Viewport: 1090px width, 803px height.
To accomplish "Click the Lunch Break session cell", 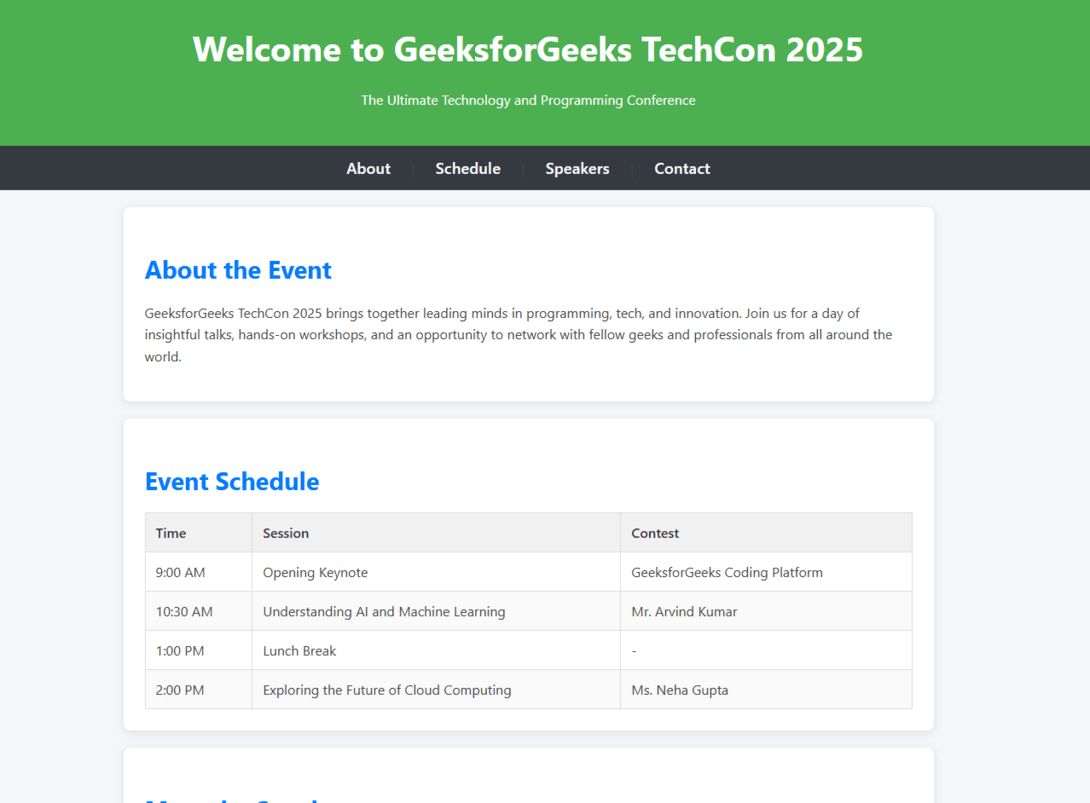I will pyautogui.click(x=436, y=651).
